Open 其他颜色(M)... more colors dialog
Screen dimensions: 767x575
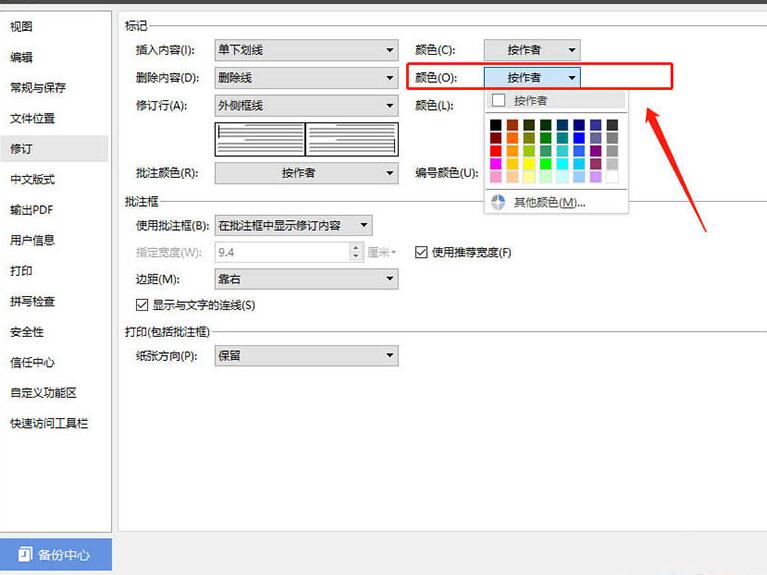pyautogui.click(x=556, y=202)
